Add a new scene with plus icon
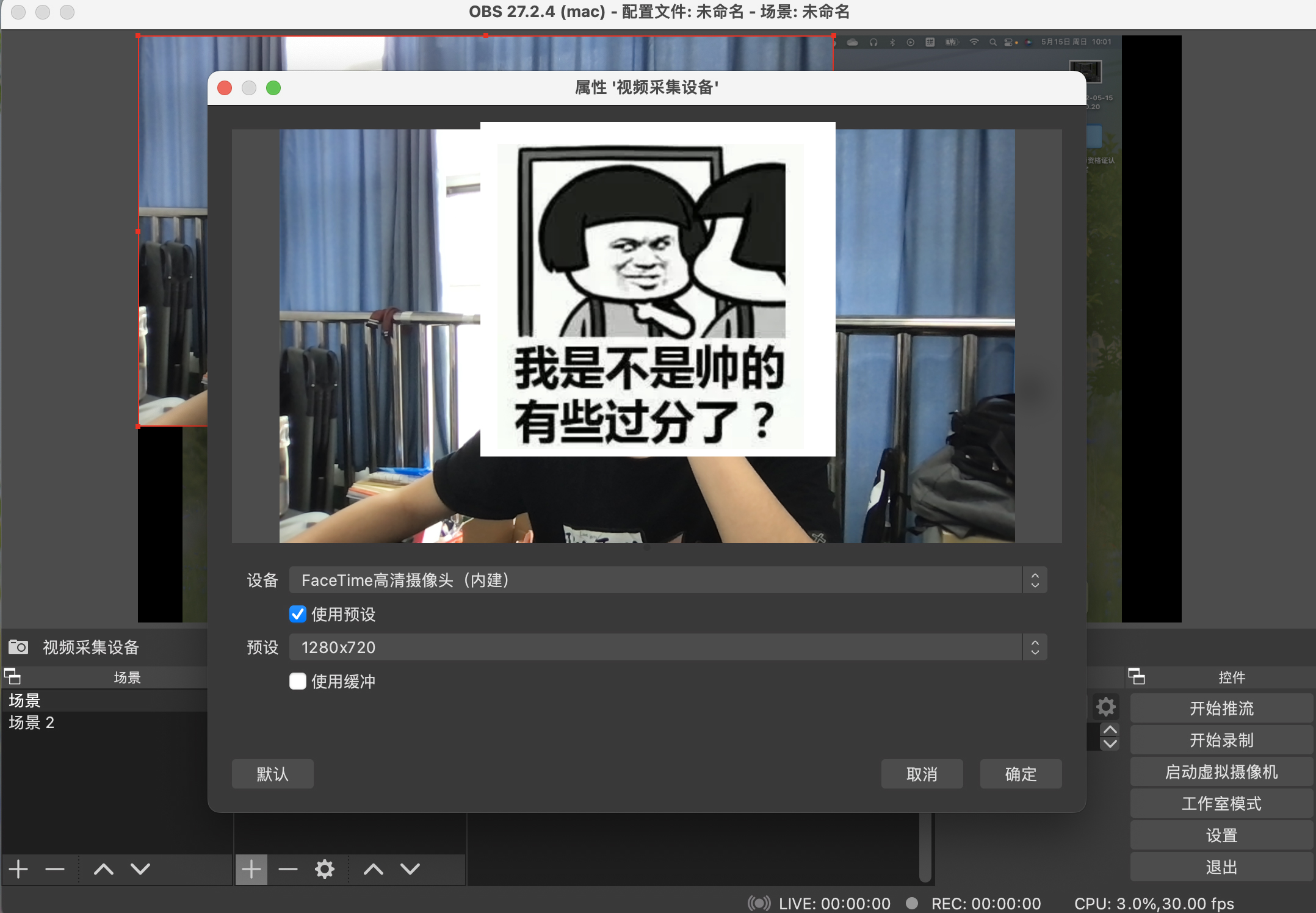 coord(19,868)
